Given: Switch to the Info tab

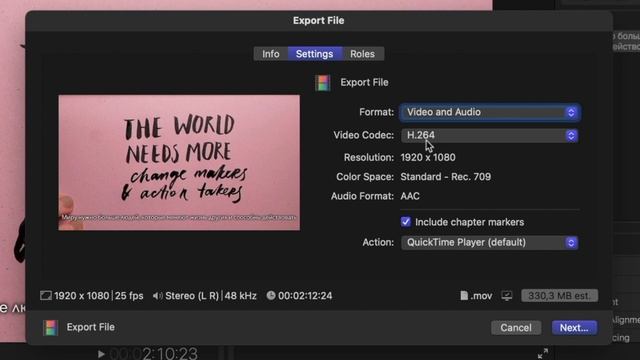Looking at the screenshot, I should click(271, 54).
